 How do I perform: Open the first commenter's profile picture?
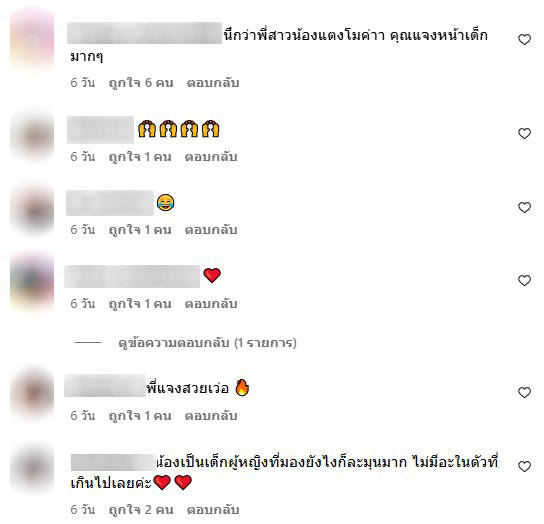(32, 40)
